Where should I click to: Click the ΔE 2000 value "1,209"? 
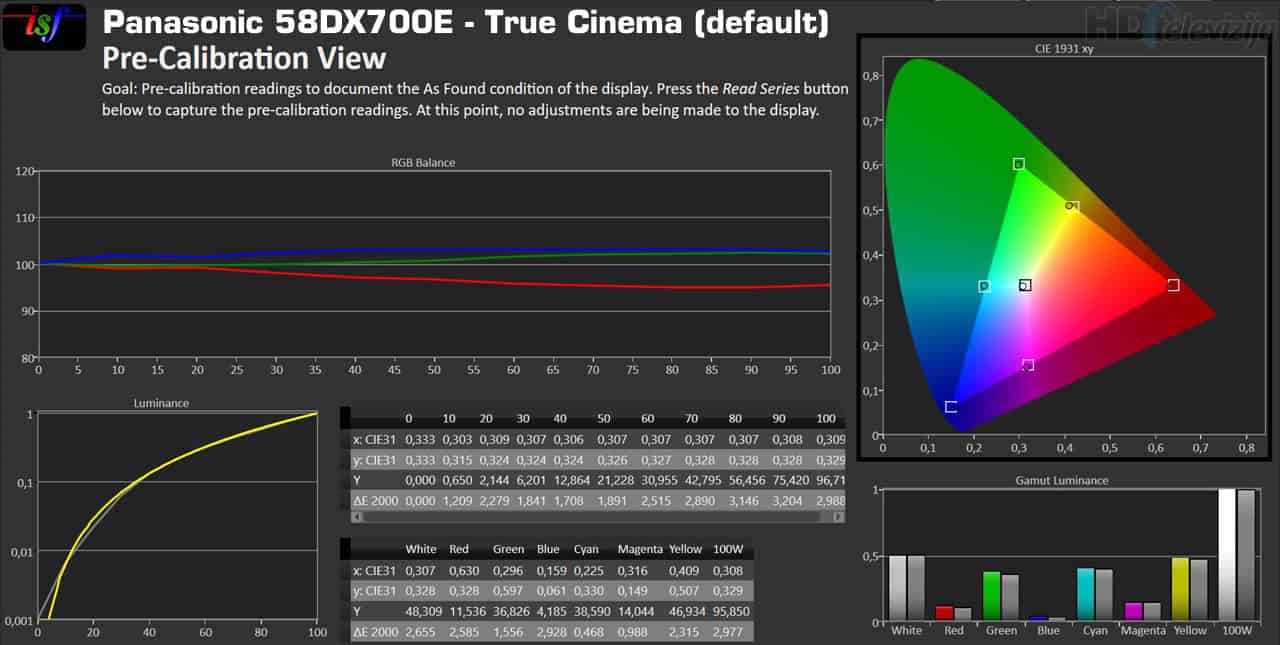448,499
